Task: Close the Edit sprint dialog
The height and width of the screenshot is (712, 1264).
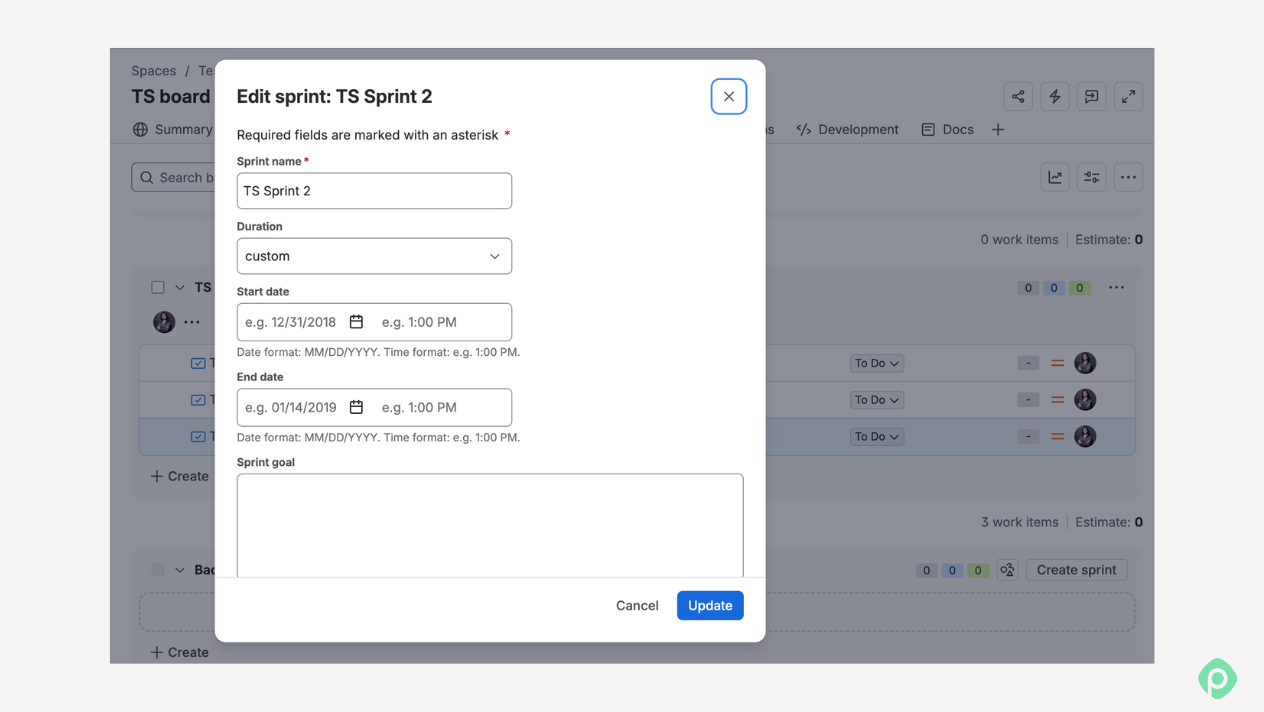Action: pyautogui.click(x=729, y=97)
